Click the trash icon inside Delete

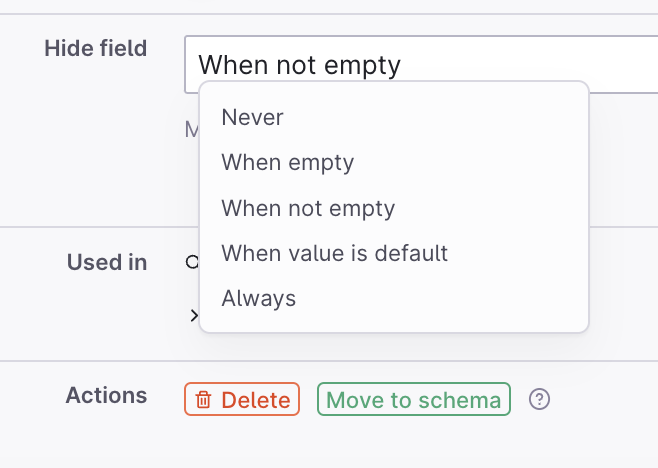click(203, 400)
